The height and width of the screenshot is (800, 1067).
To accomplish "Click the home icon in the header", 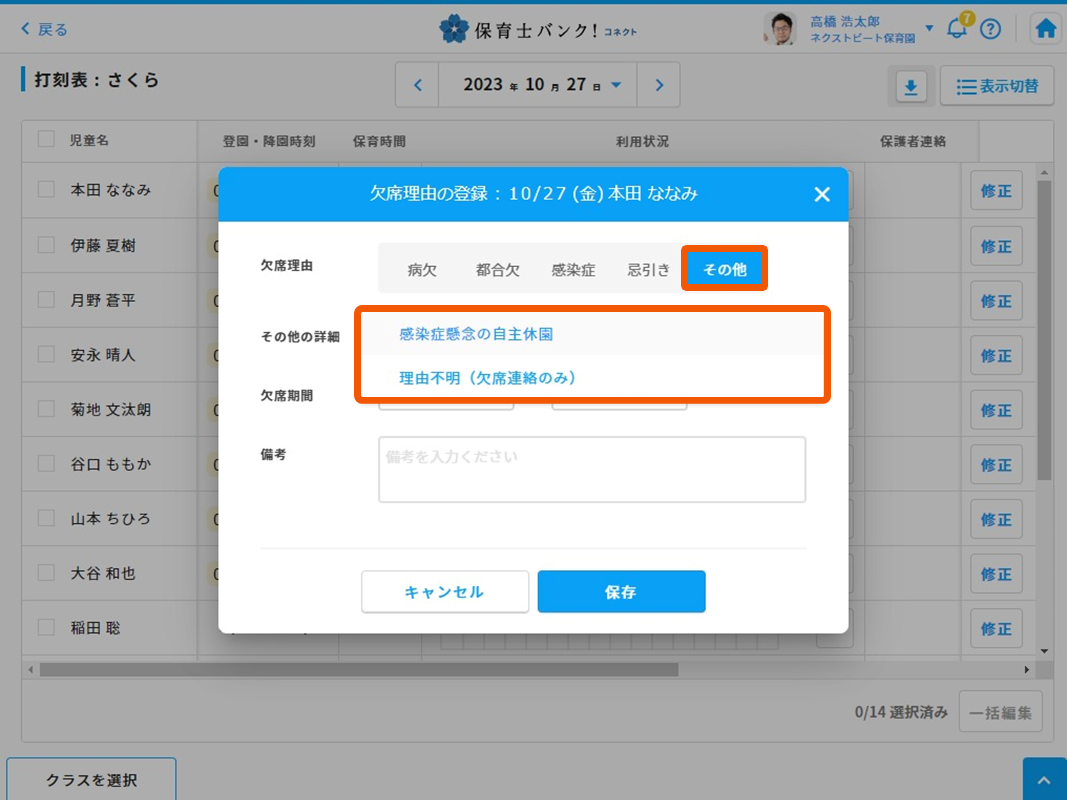I will point(1045,29).
